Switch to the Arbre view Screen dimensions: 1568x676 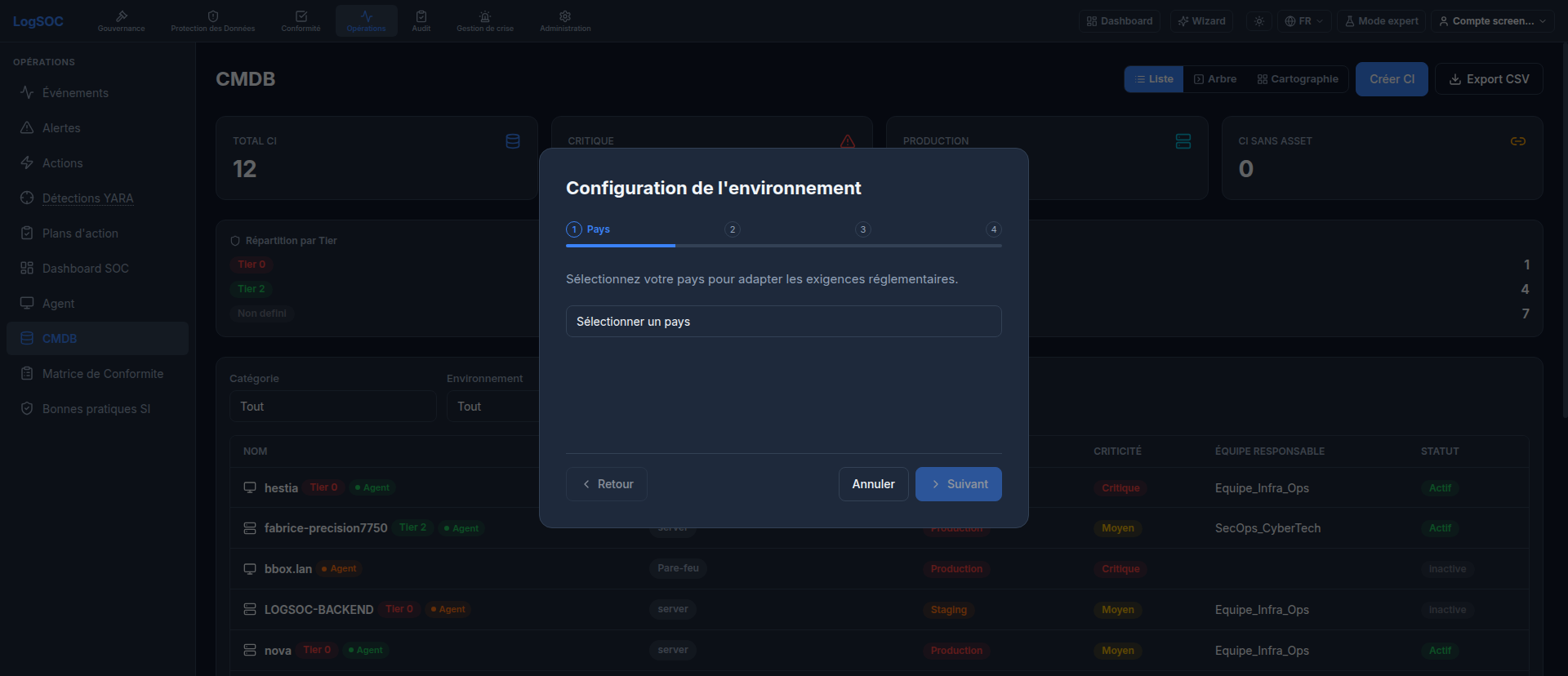pyautogui.click(x=1215, y=79)
